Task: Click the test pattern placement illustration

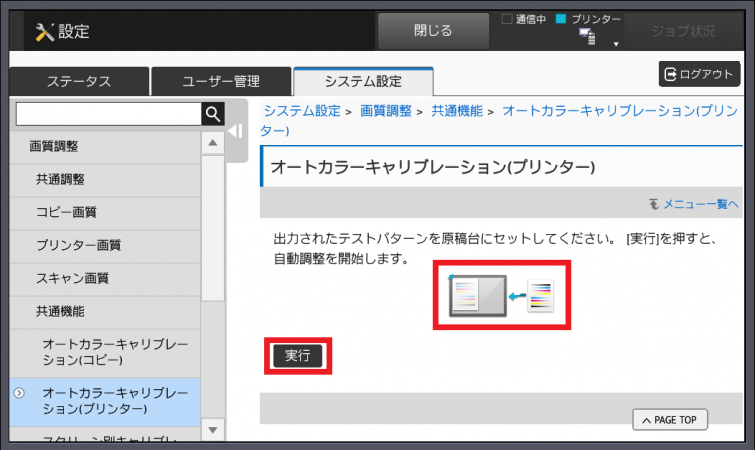Action: pyautogui.click(x=501, y=295)
